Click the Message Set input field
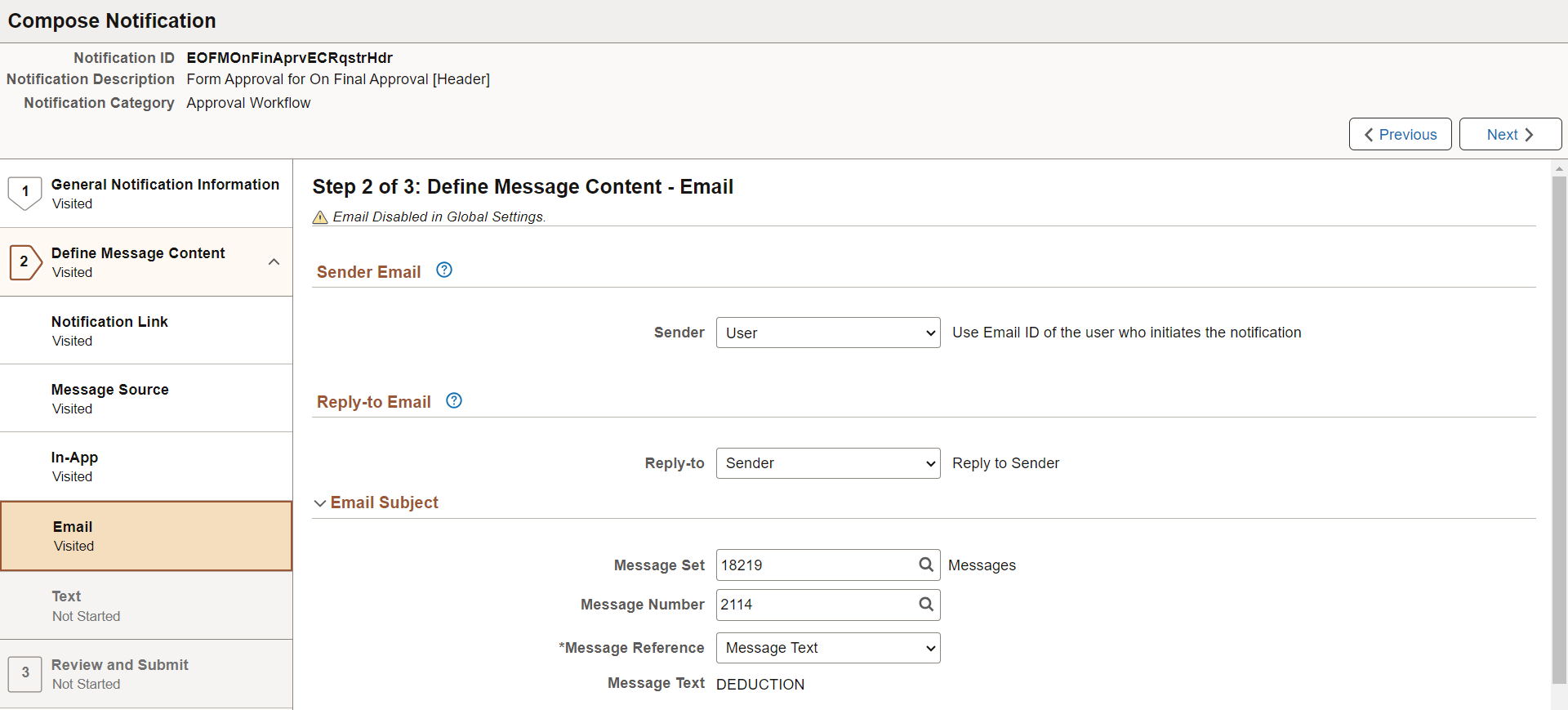 pos(817,565)
